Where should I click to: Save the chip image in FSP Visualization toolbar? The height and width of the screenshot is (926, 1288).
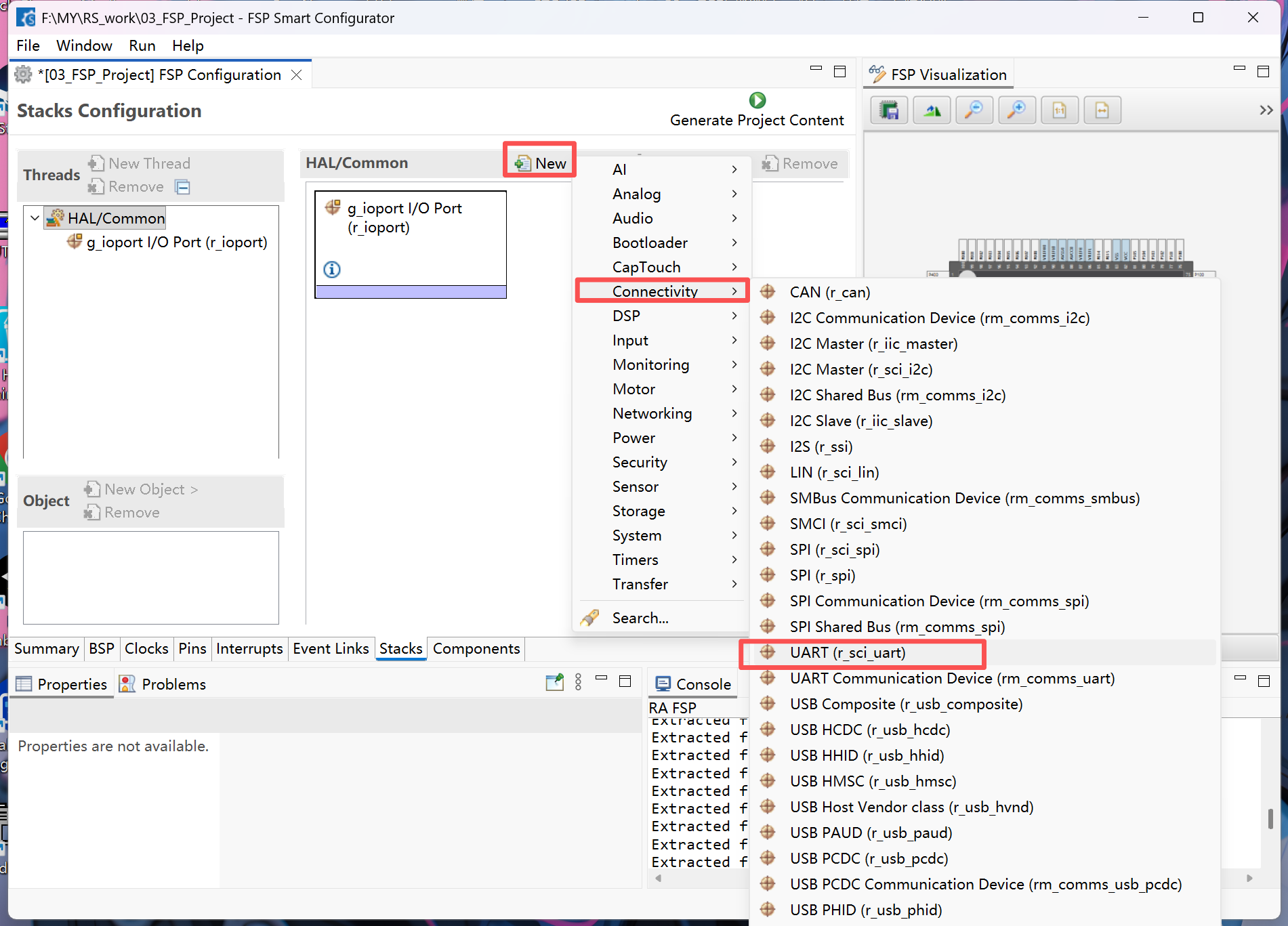coord(889,110)
